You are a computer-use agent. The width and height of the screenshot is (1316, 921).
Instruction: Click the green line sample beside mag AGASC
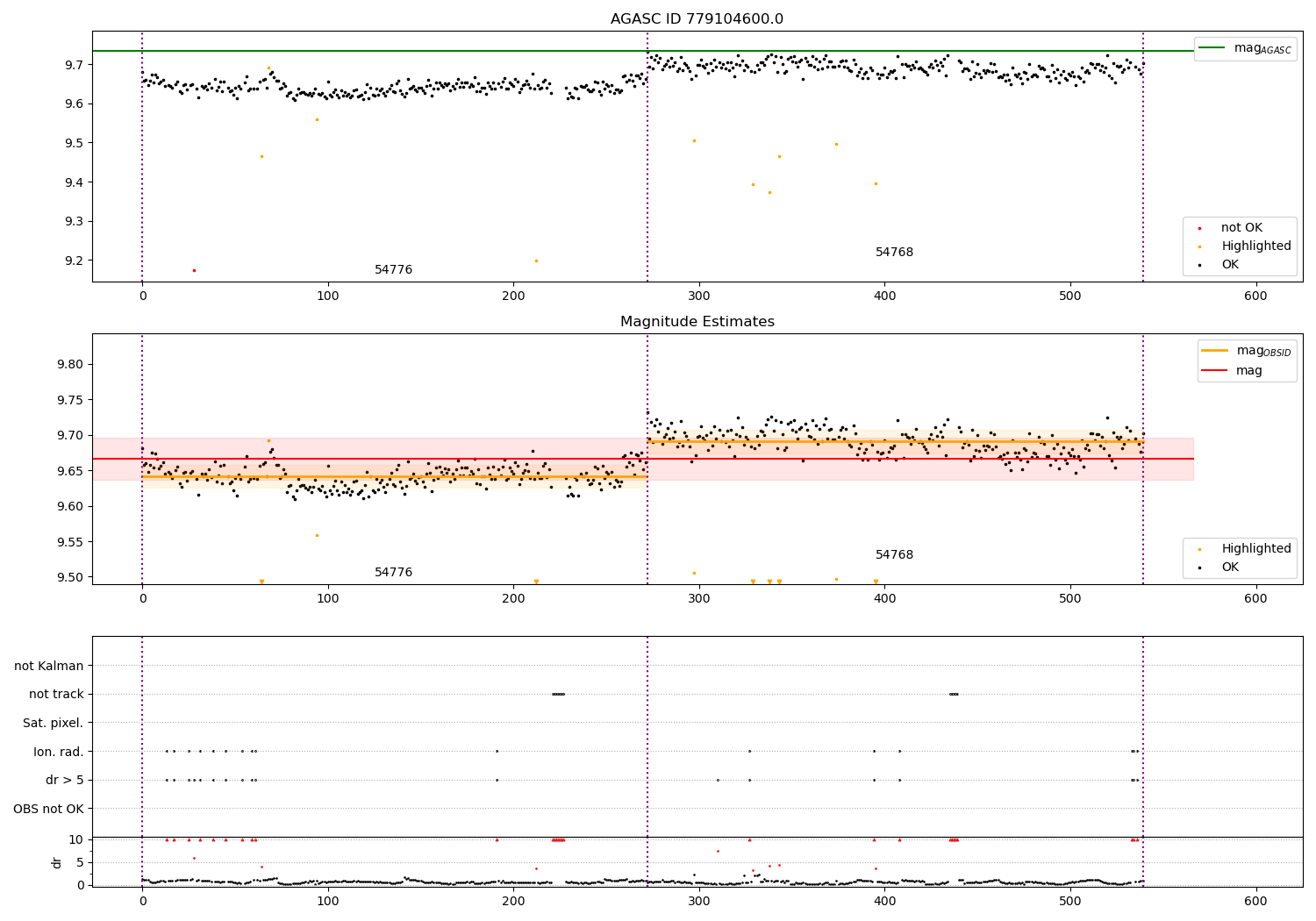coord(1212,47)
